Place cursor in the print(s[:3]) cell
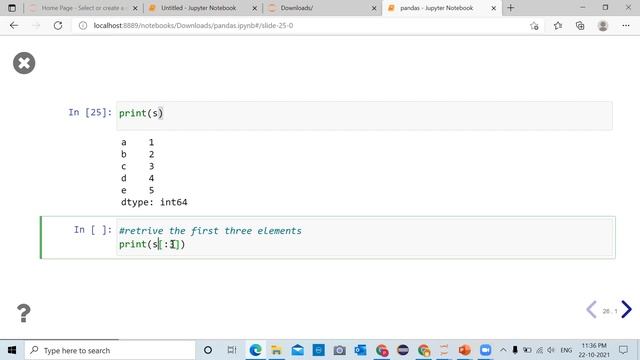Screen dimensions: 640x360 364,237
